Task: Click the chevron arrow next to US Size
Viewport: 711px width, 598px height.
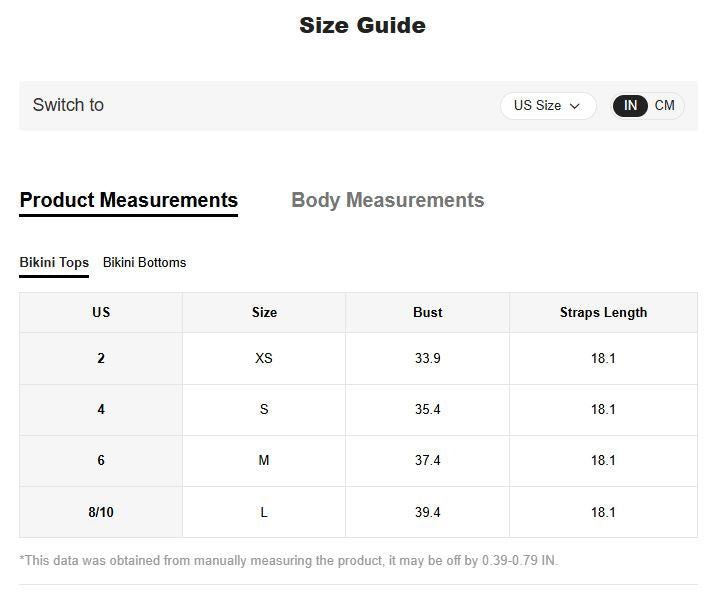Action: pos(575,106)
